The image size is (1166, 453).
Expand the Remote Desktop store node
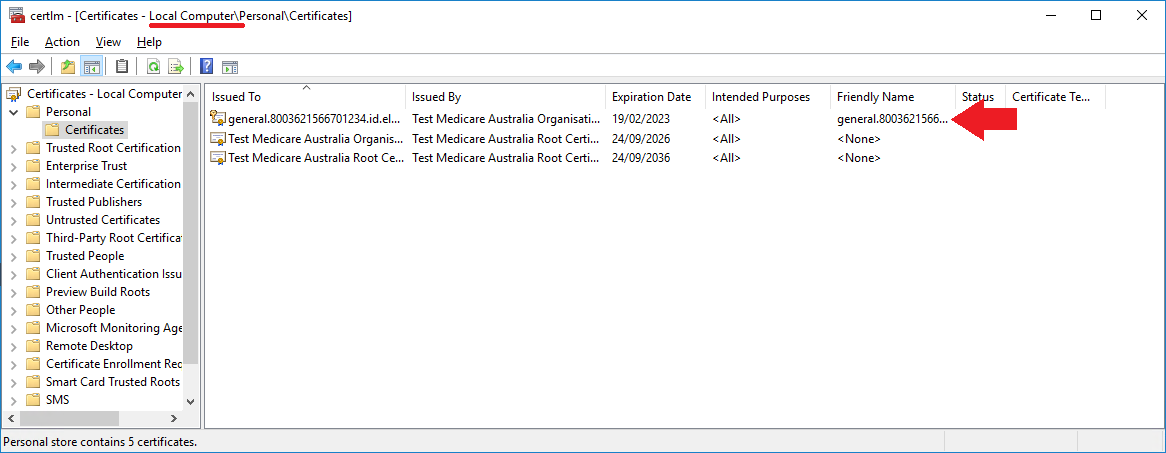pos(13,346)
